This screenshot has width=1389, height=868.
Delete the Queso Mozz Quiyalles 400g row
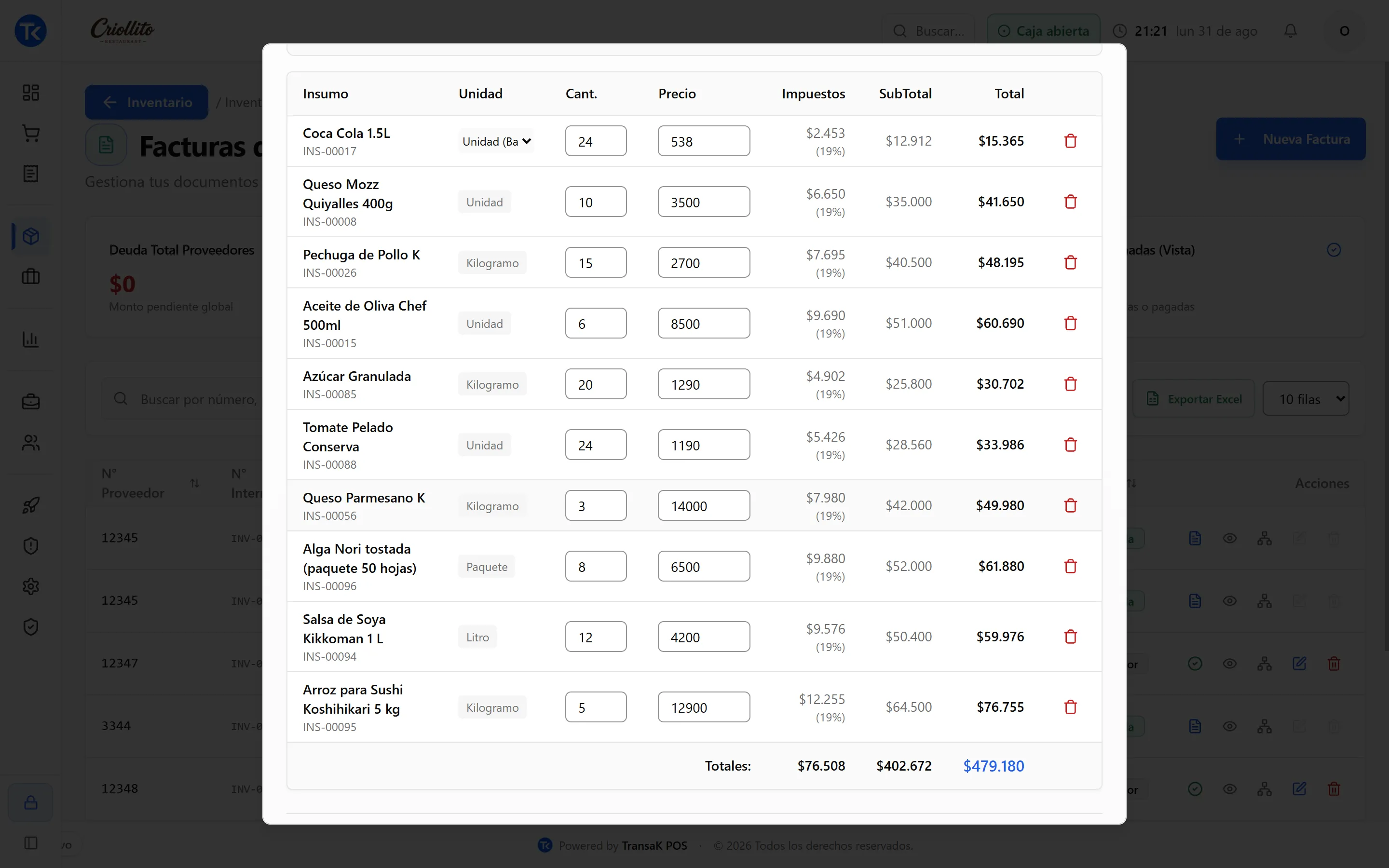[1071, 202]
